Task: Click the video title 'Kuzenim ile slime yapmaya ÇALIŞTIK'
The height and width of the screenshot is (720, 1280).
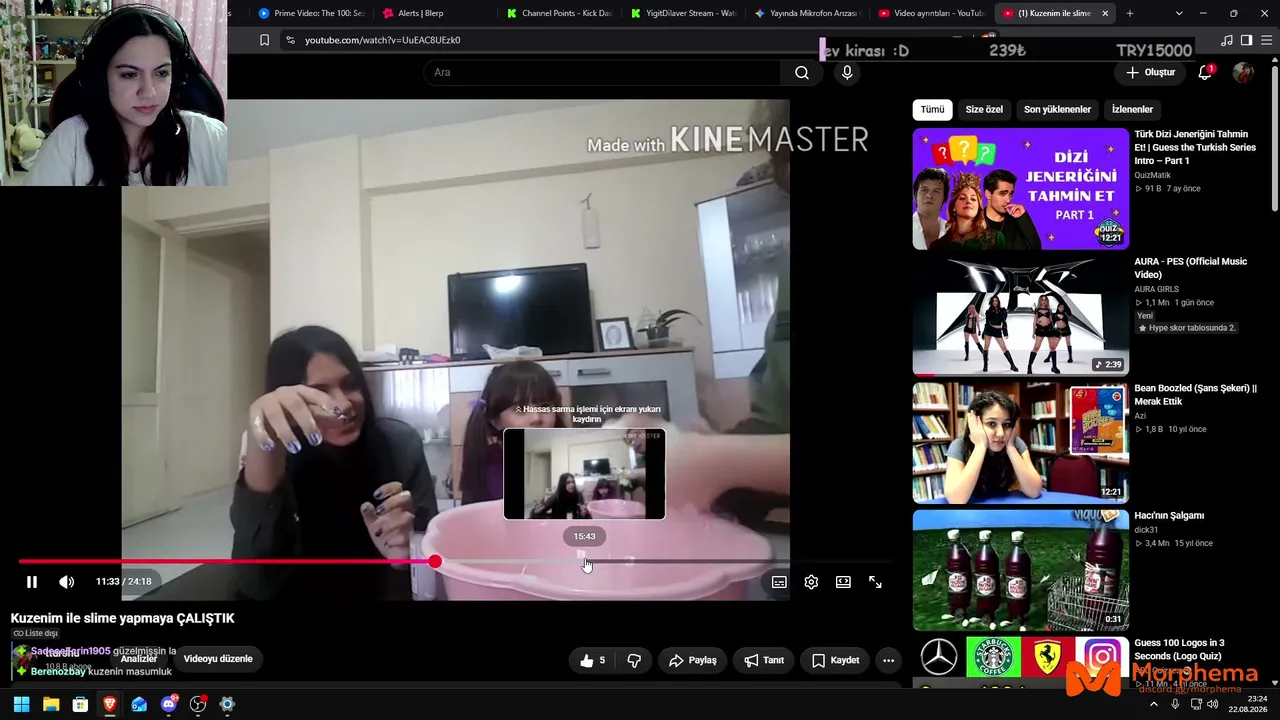Action: (x=123, y=618)
